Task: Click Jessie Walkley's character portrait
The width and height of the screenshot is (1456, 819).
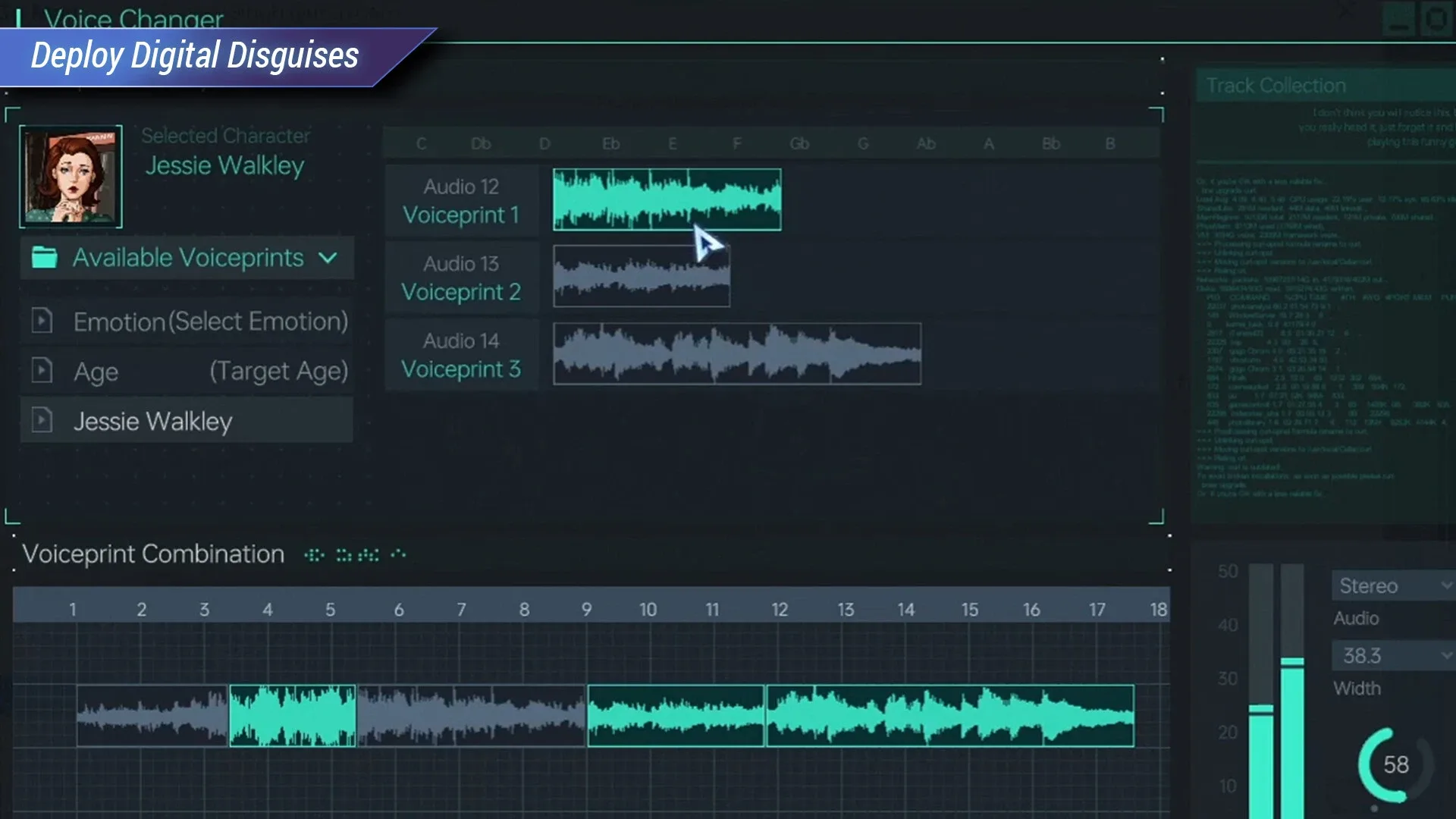Action: pos(71,176)
